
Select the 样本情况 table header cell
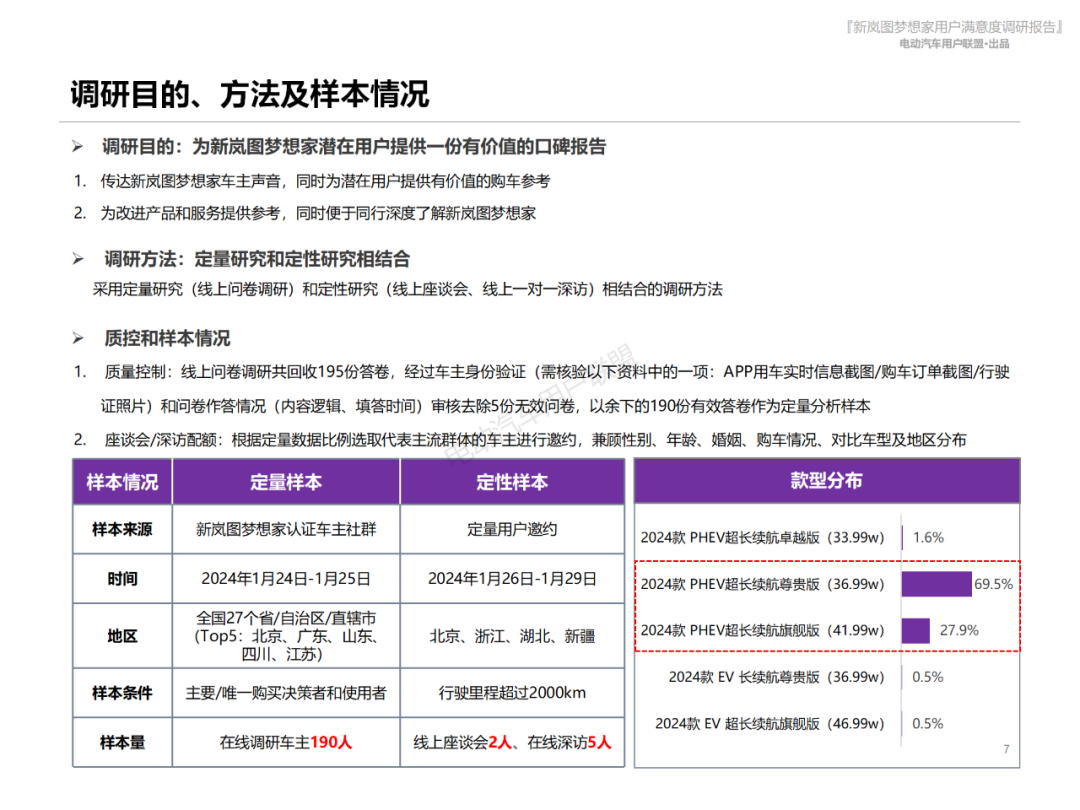pyautogui.click(x=122, y=482)
